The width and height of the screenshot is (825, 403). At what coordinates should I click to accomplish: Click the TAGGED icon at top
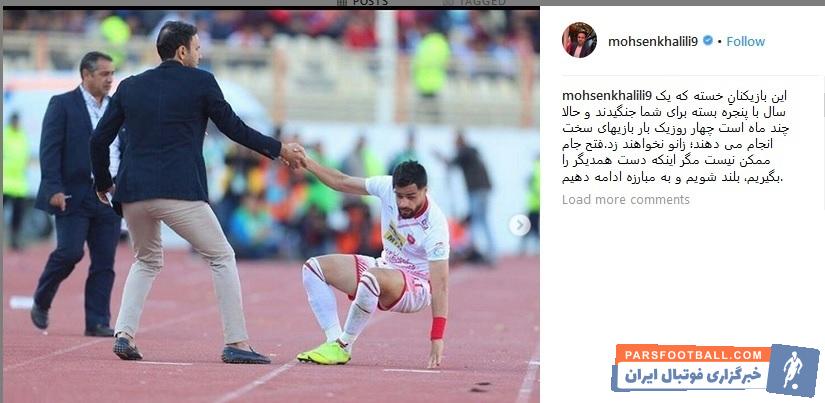pyautogui.click(x=448, y=3)
